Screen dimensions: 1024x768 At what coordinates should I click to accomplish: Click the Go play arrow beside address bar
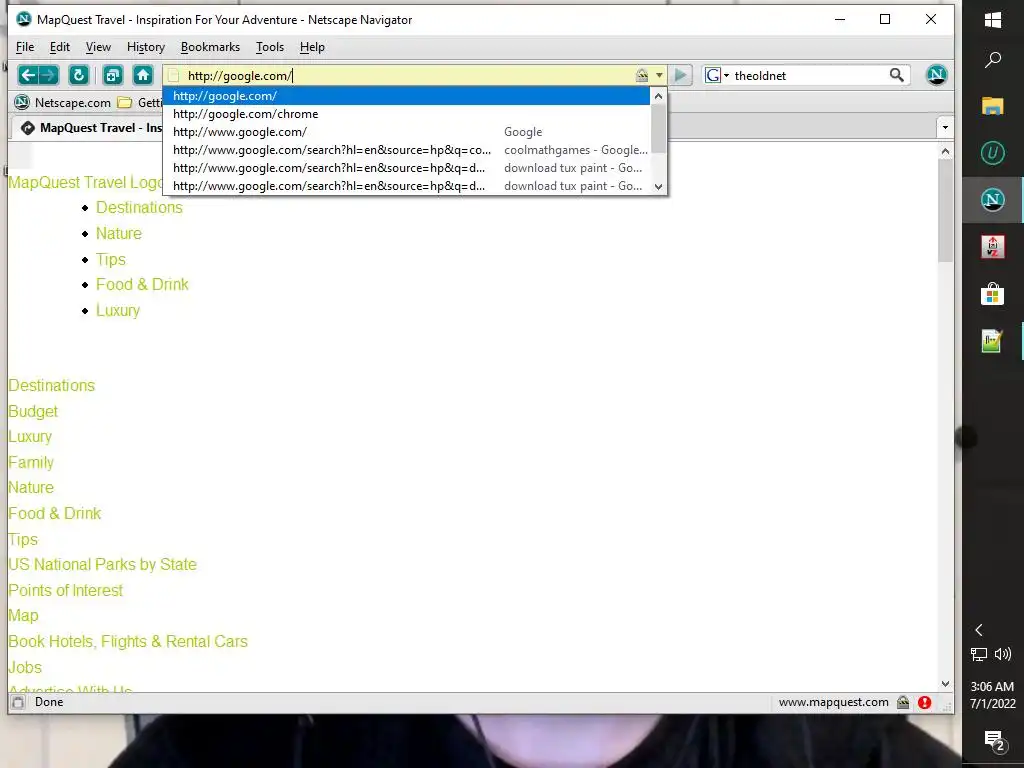pyautogui.click(x=680, y=75)
